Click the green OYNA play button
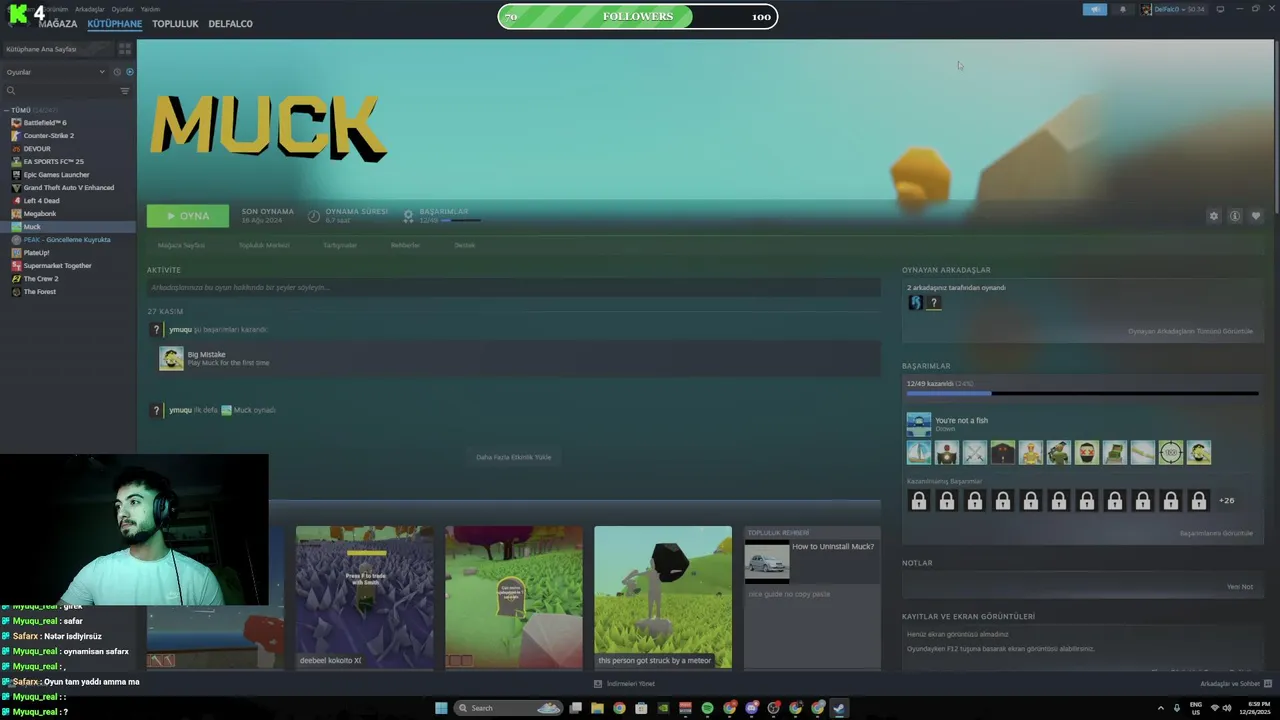 pyautogui.click(x=188, y=216)
